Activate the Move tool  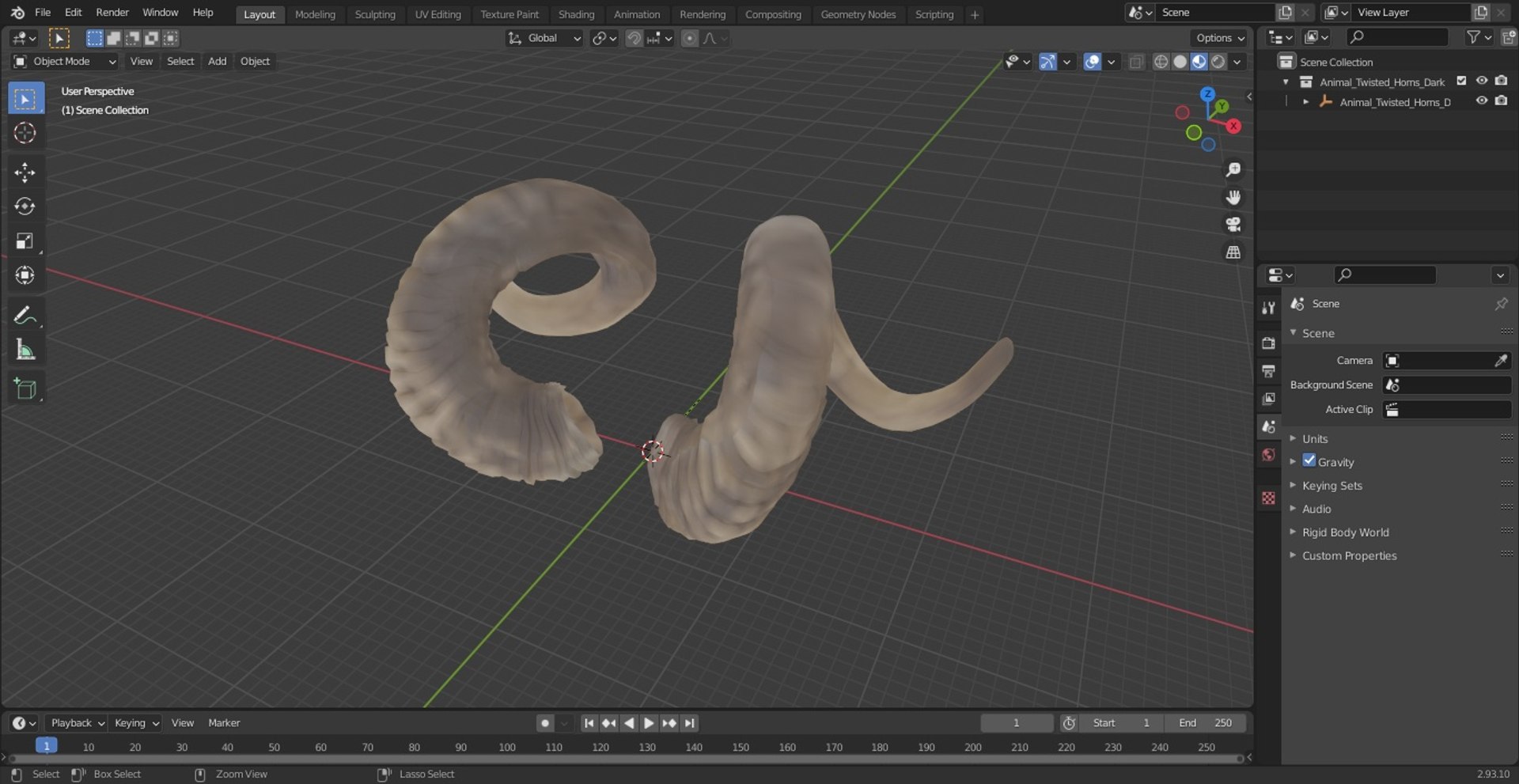25,172
